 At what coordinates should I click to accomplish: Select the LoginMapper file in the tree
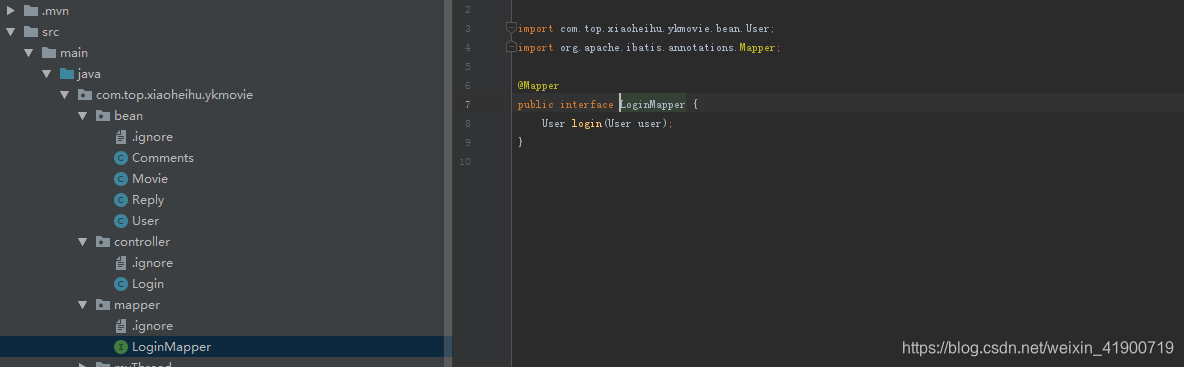[x=171, y=347]
